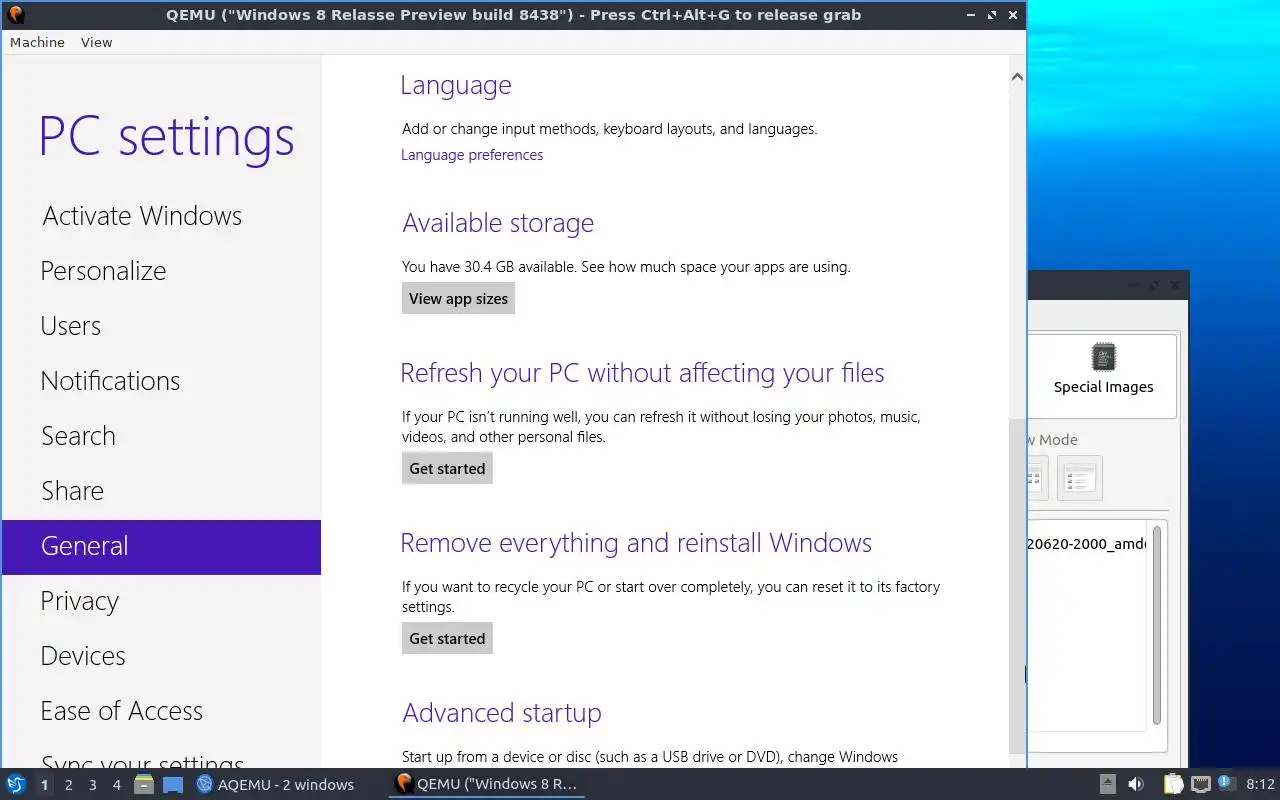Select the icon grid view mode in AQEMU
The image size is (1280, 800).
click(1036, 478)
